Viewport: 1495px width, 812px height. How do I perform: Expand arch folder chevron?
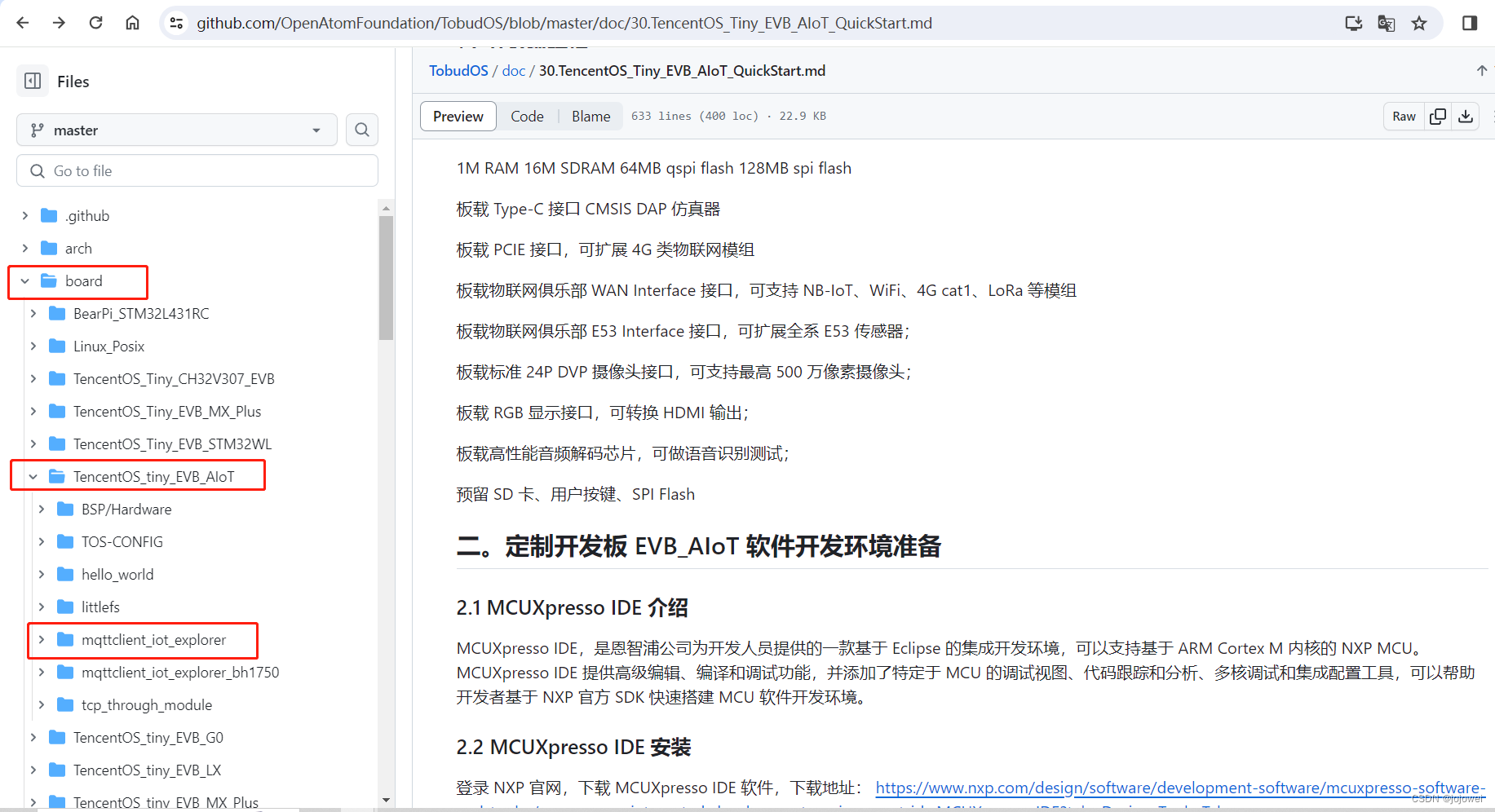pos(24,248)
